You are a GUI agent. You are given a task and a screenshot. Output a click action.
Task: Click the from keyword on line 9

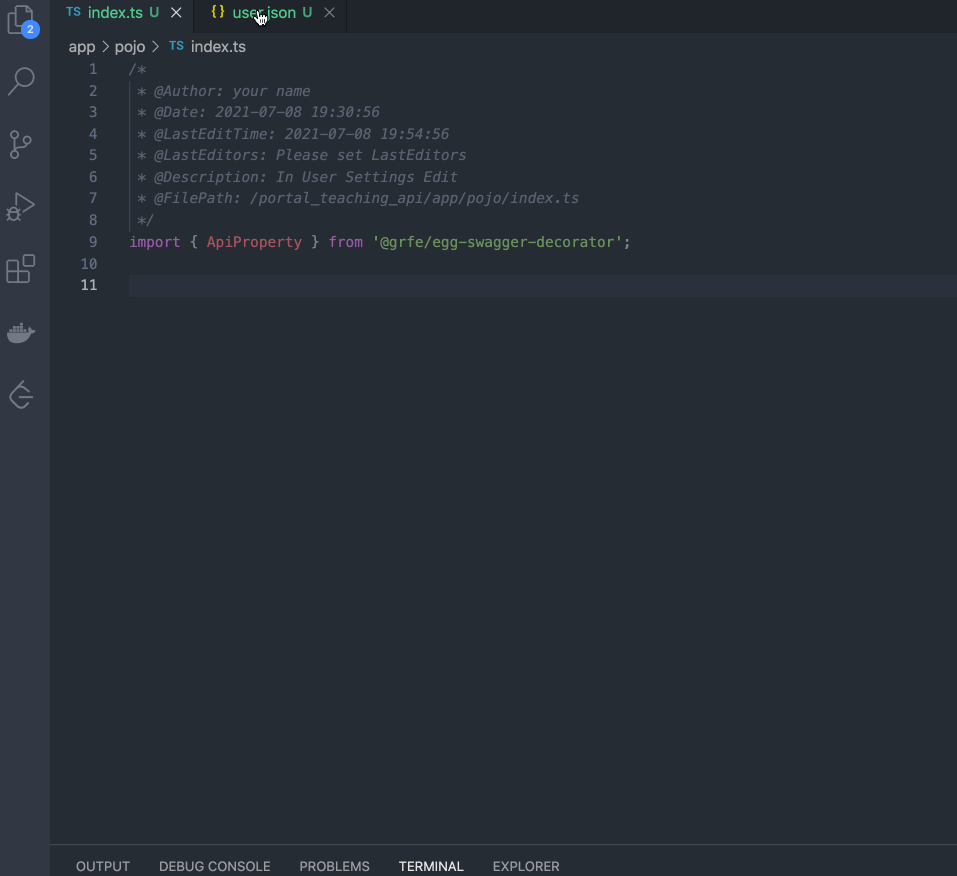click(345, 242)
